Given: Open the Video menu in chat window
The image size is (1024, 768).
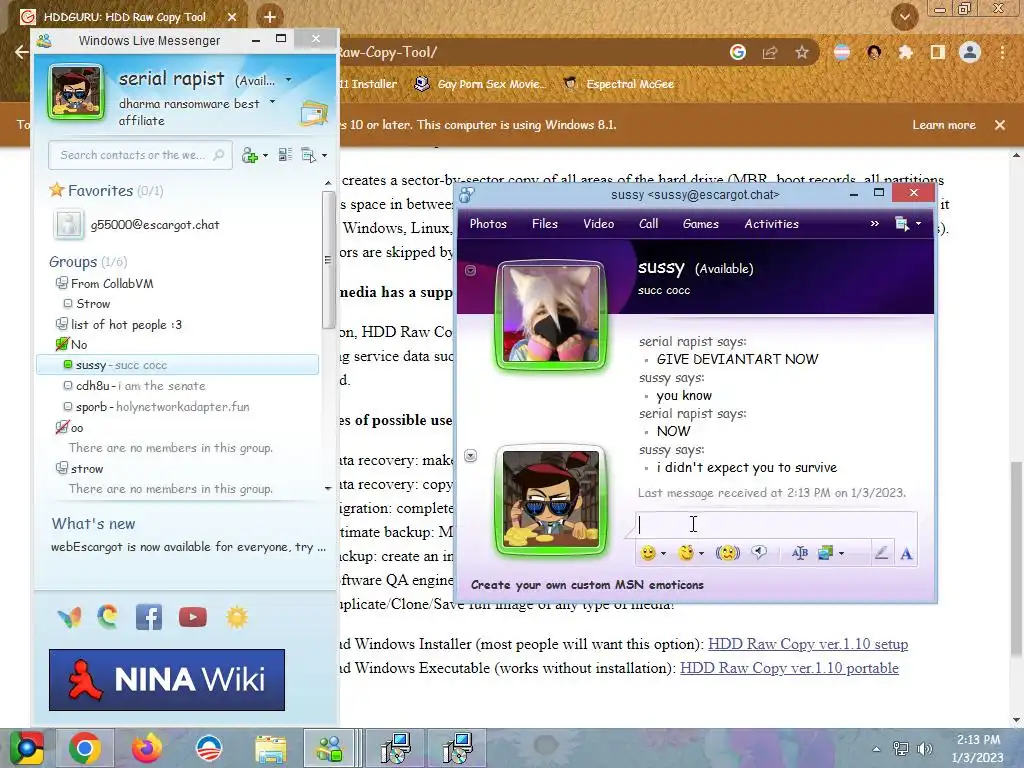Looking at the screenshot, I should (x=598, y=224).
